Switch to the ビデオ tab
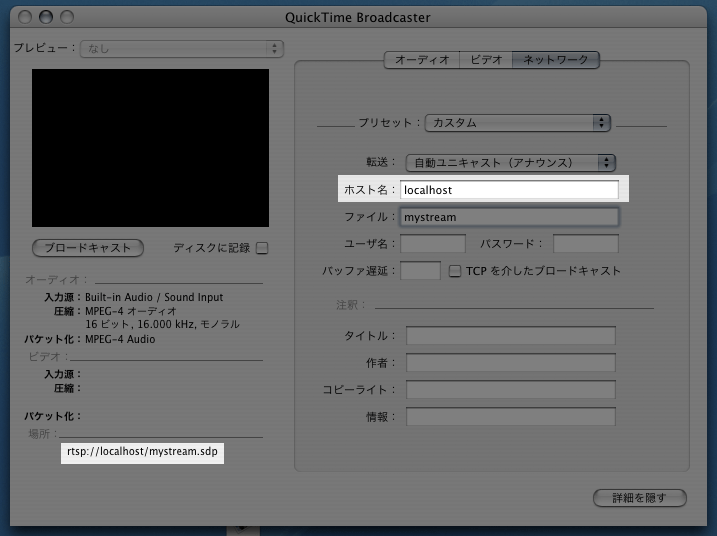717x536 pixels. coord(486,60)
